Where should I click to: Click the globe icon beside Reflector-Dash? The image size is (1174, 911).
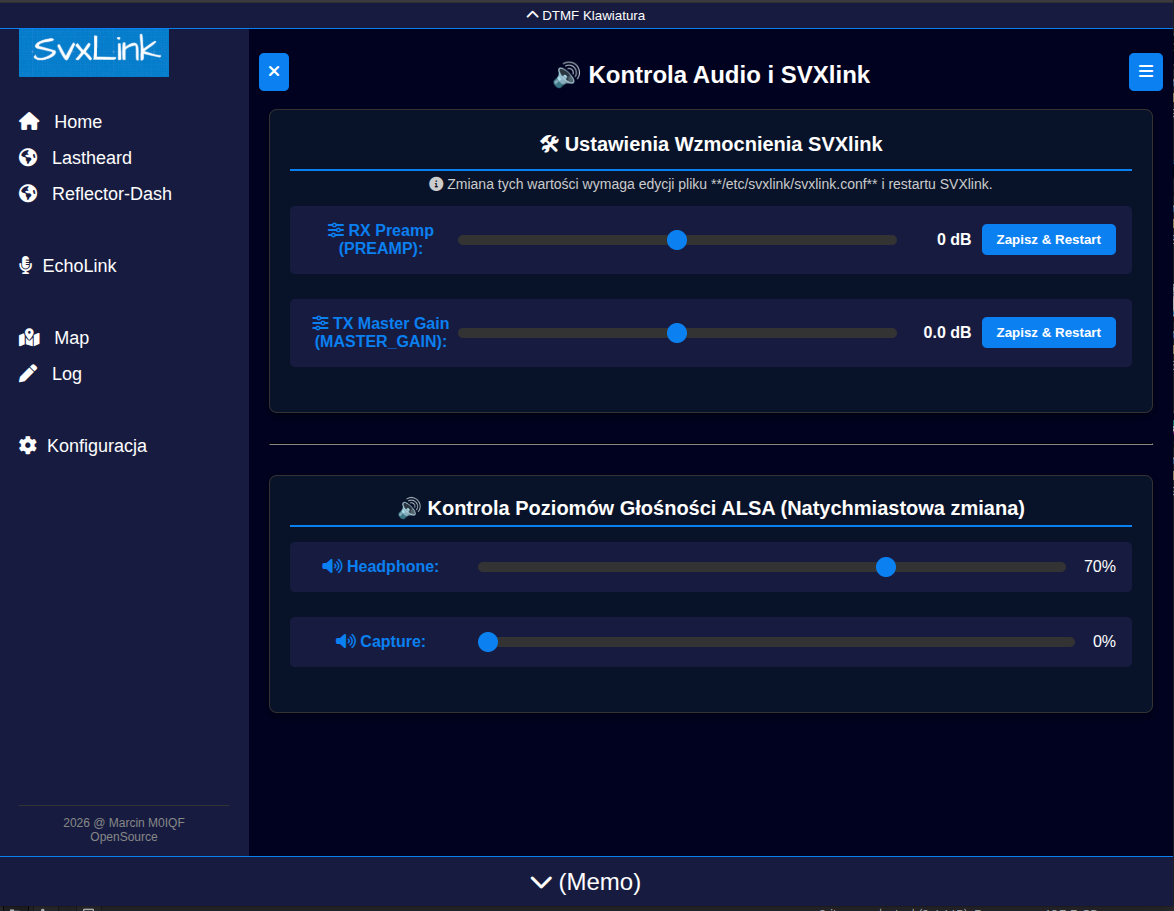[28, 194]
